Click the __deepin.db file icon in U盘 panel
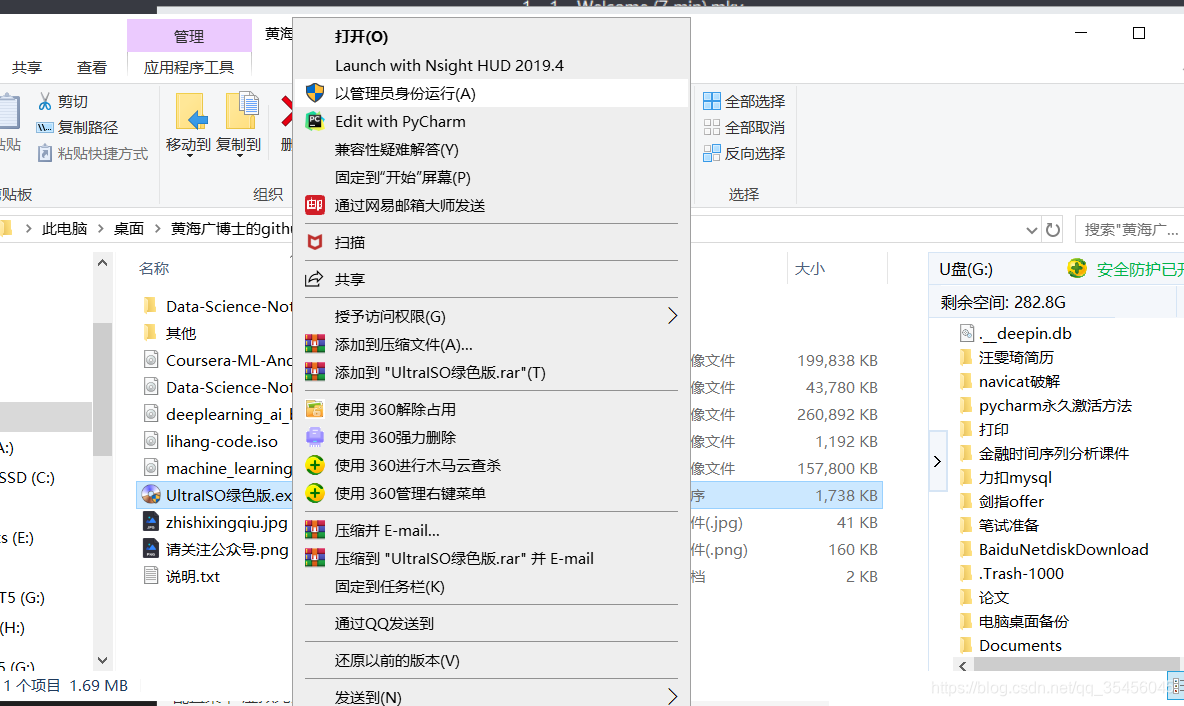This screenshot has width=1184, height=706. click(x=967, y=333)
